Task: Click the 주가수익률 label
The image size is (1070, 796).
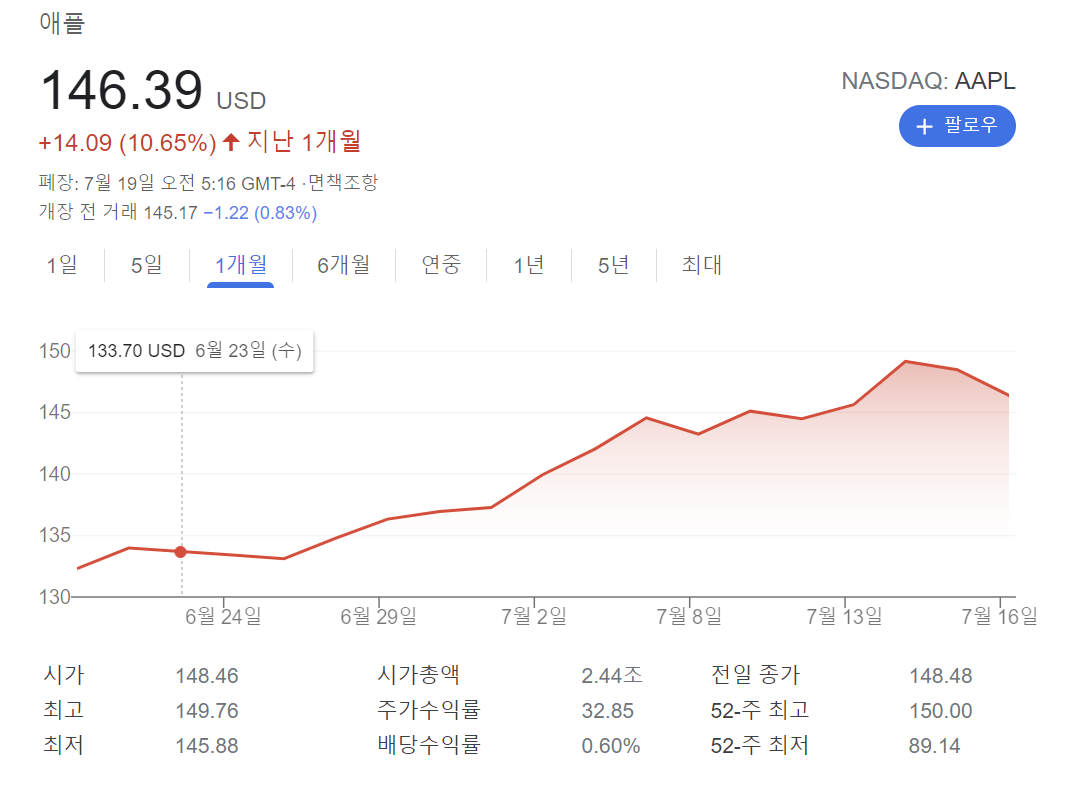Action: (x=429, y=710)
